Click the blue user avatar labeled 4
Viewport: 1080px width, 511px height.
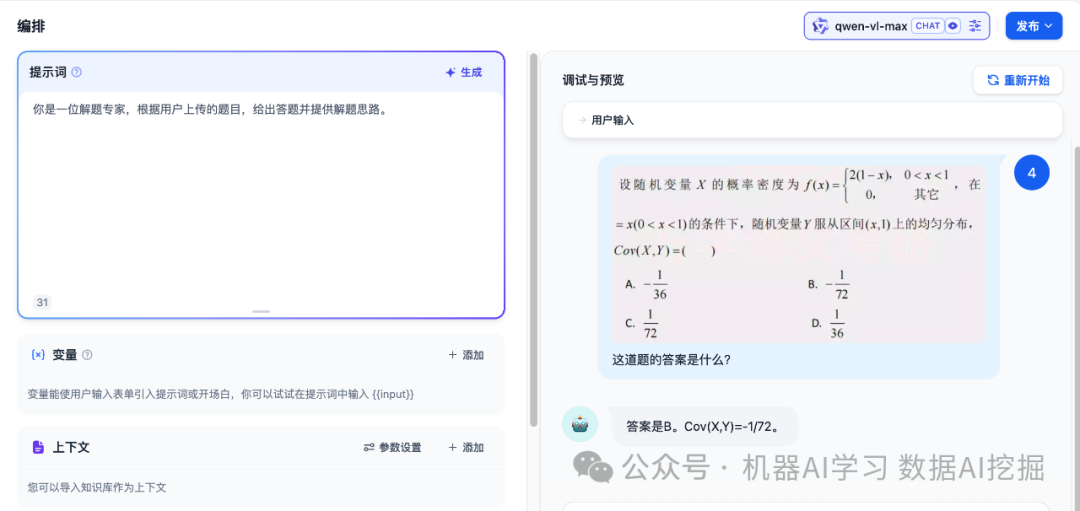pos(1031,173)
